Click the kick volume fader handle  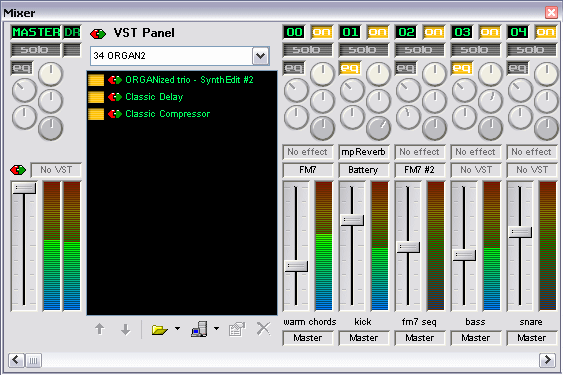pos(352,220)
